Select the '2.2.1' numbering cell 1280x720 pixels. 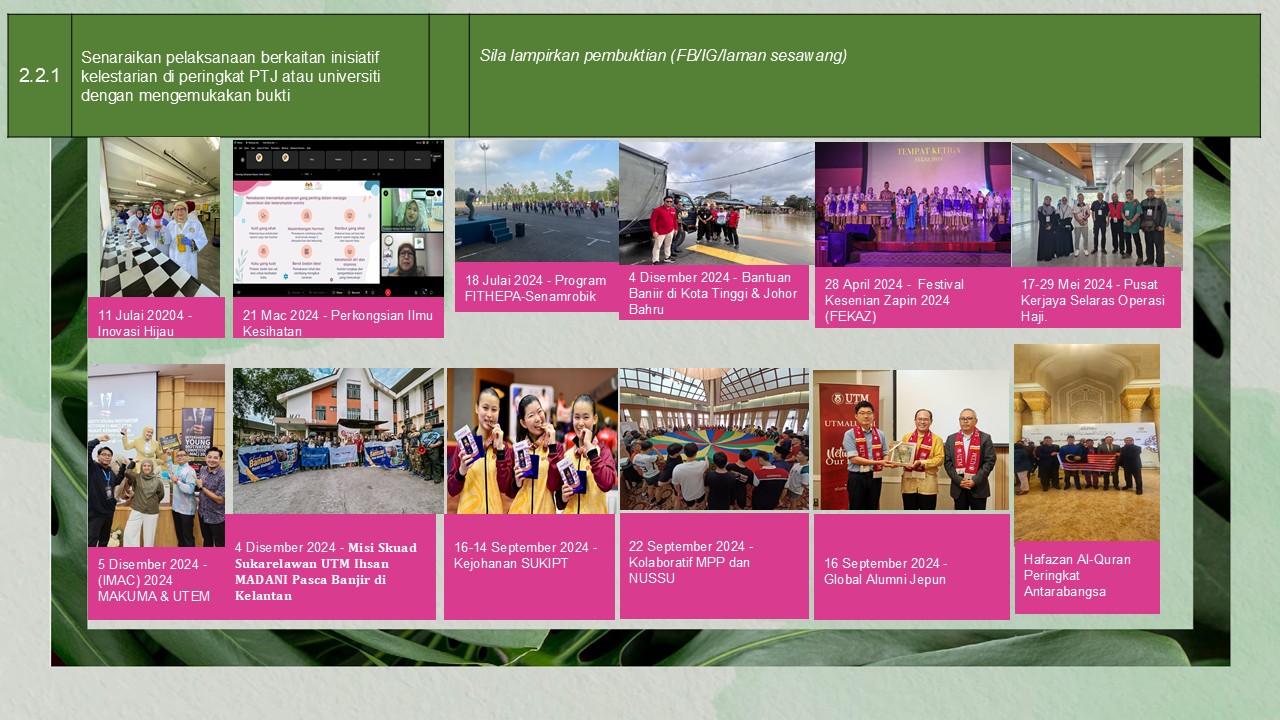(39, 76)
